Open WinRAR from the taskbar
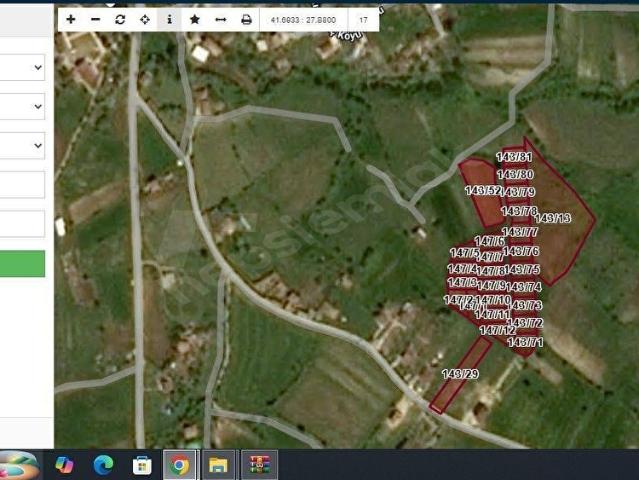Viewport: 639px width, 480px height. pos(260,465)
